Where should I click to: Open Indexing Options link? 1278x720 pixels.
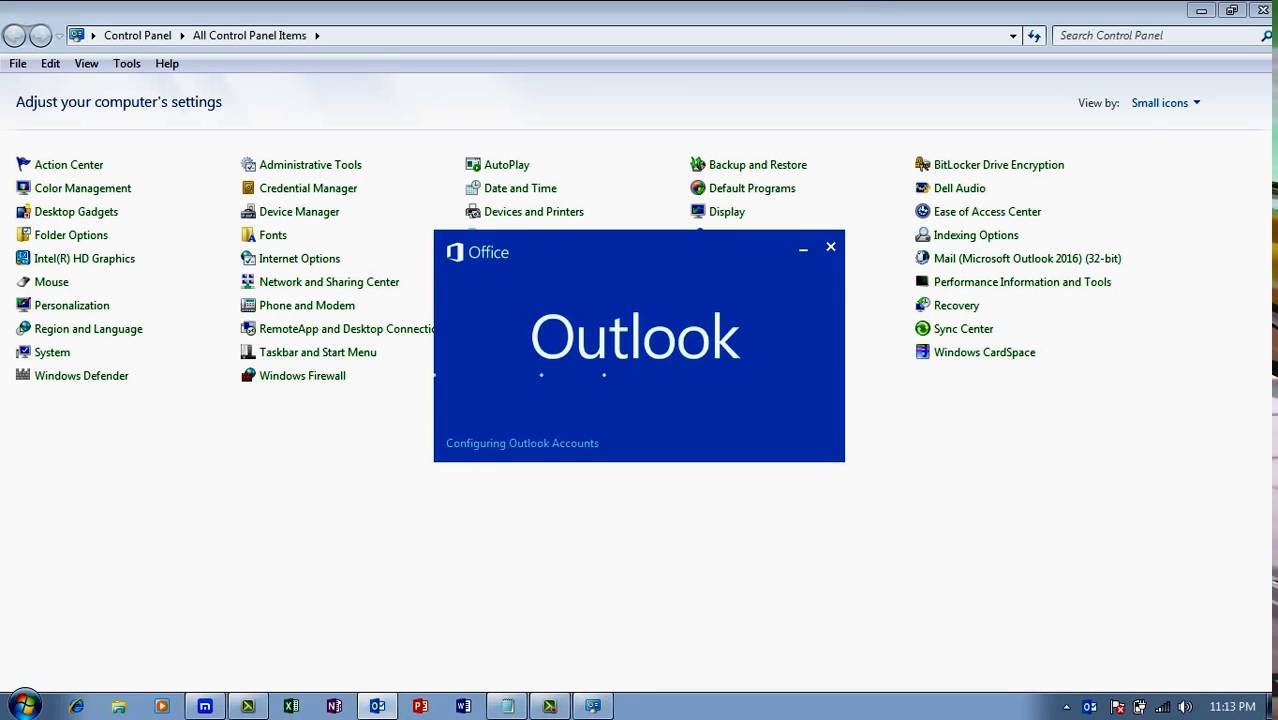[x=967, y=235]
